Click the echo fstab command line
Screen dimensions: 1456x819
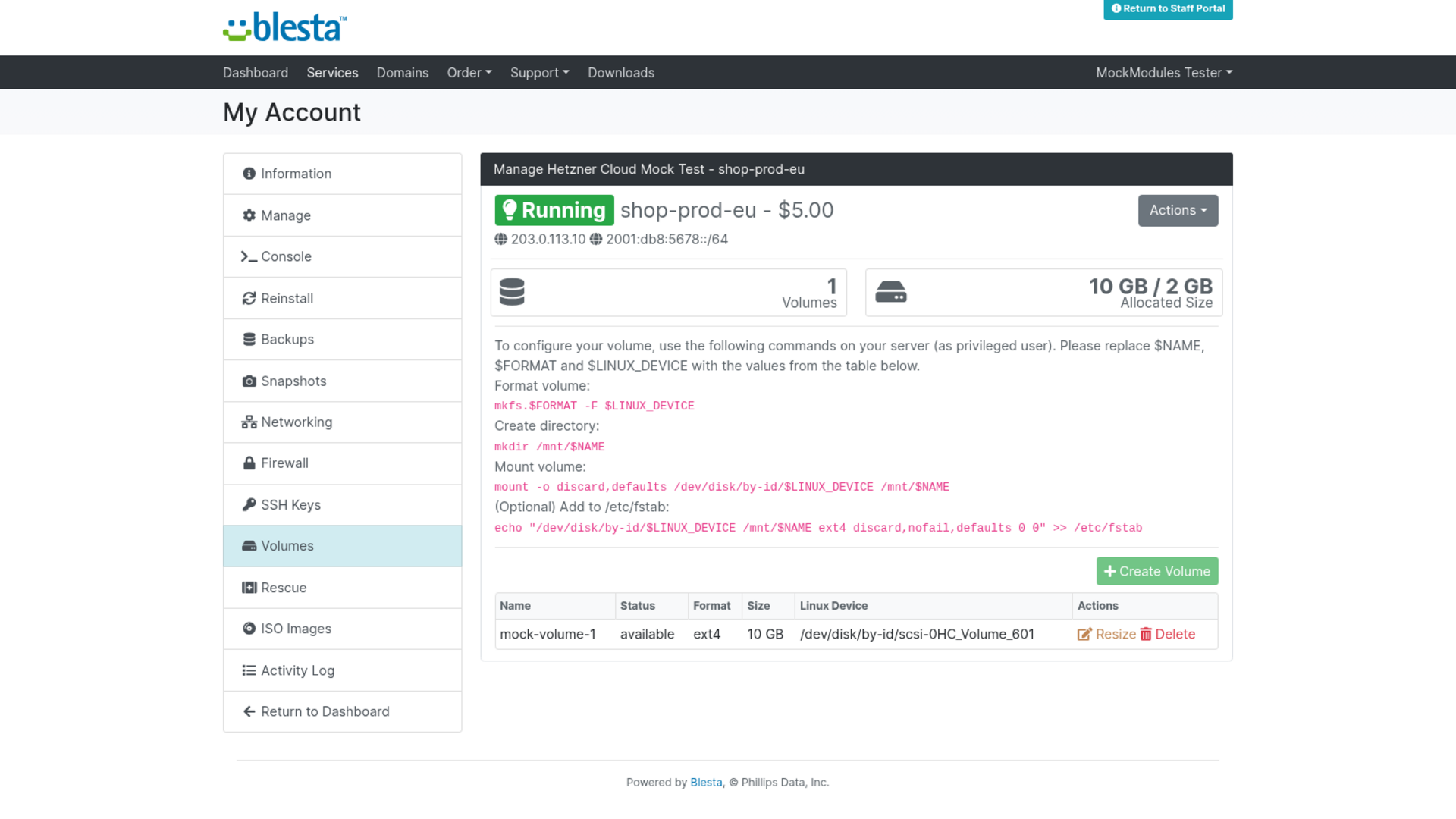pyautogui.click(x=818, y=529)
